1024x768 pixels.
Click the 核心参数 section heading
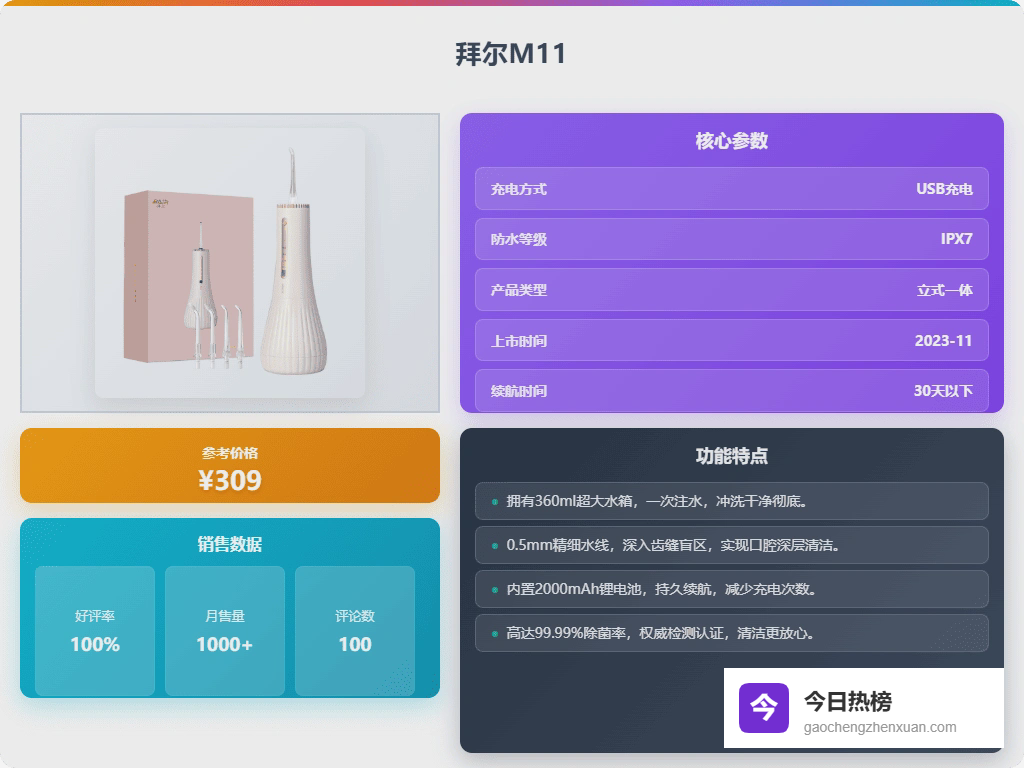click(731, 141)
